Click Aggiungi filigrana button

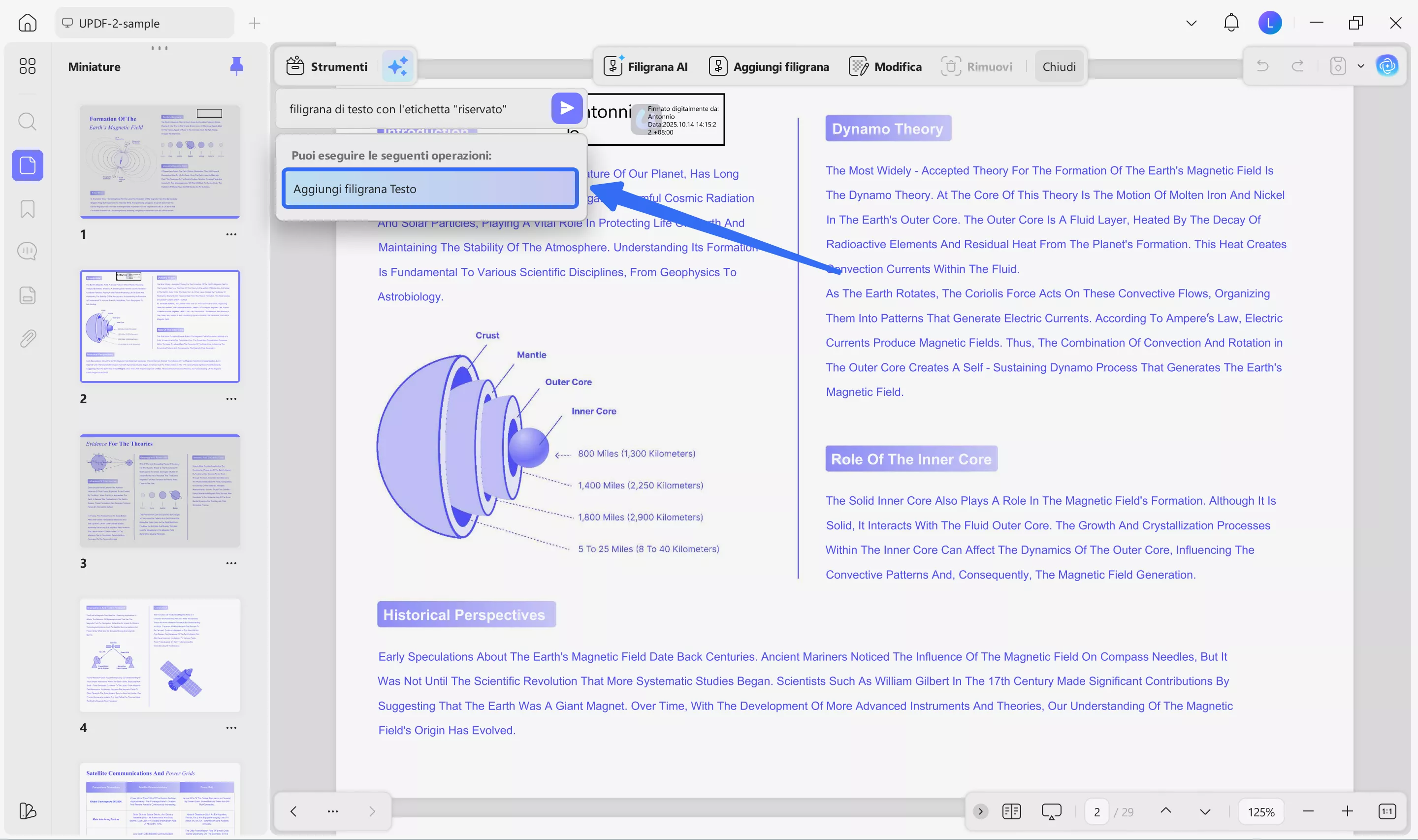point(769,66)
